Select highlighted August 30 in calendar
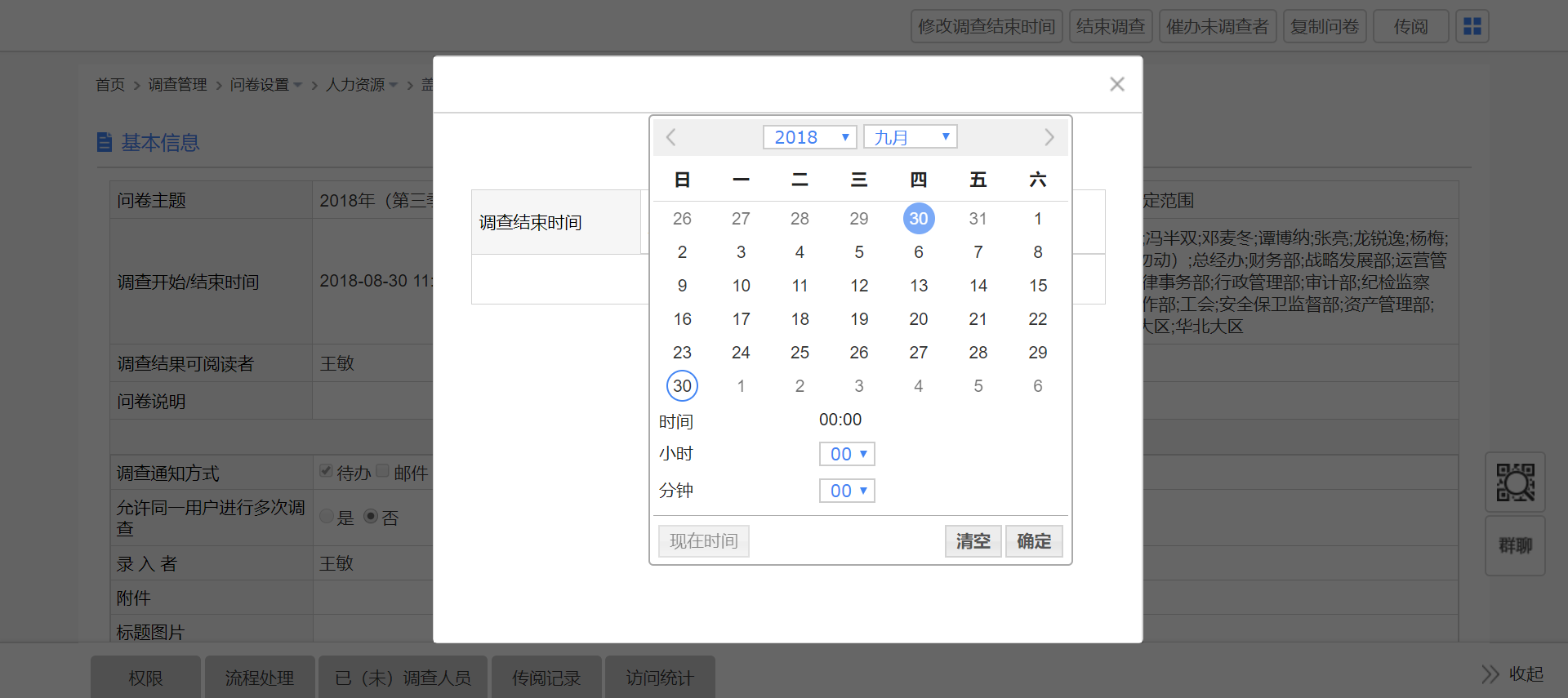The image size is (1568, 698). click(x=919, y=219)
